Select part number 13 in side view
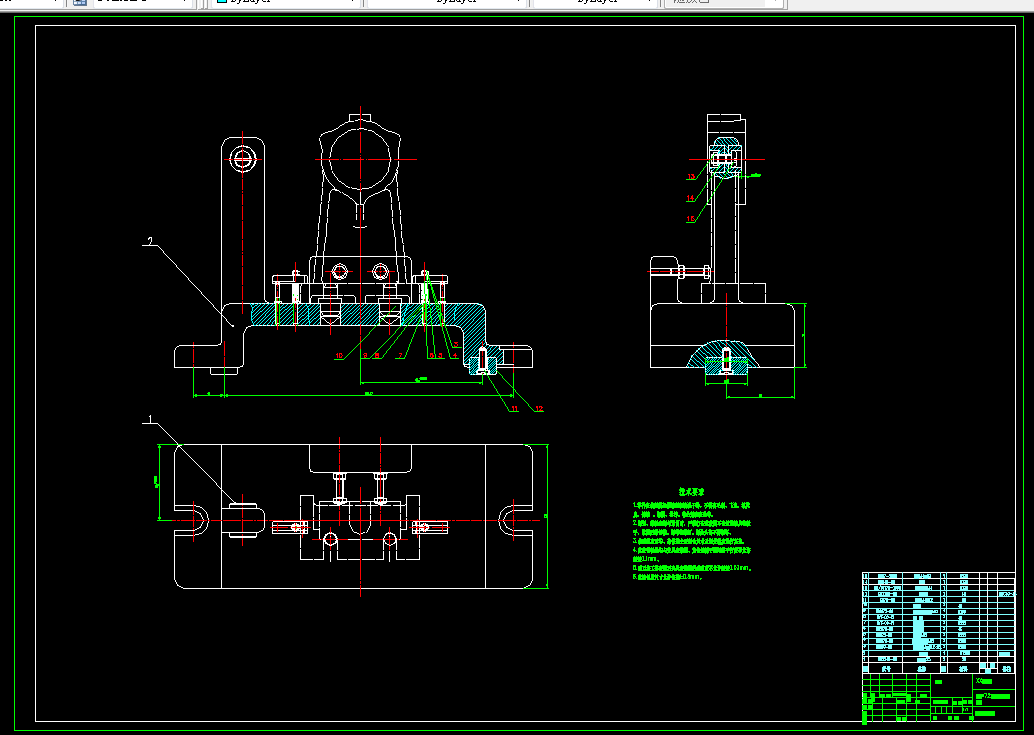The height and width of the screenshot is (735, 1034). click(690, 177)
